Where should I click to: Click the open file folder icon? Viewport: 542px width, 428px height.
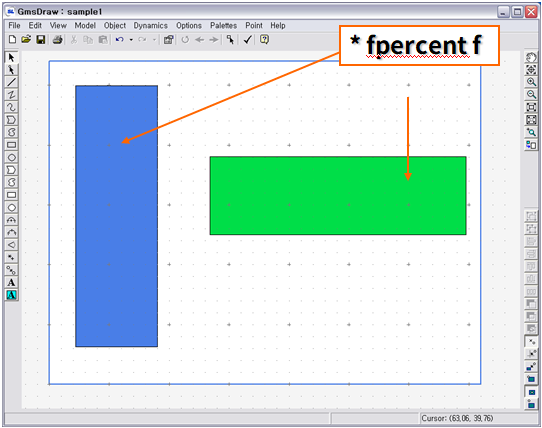(x=26, y=39)
